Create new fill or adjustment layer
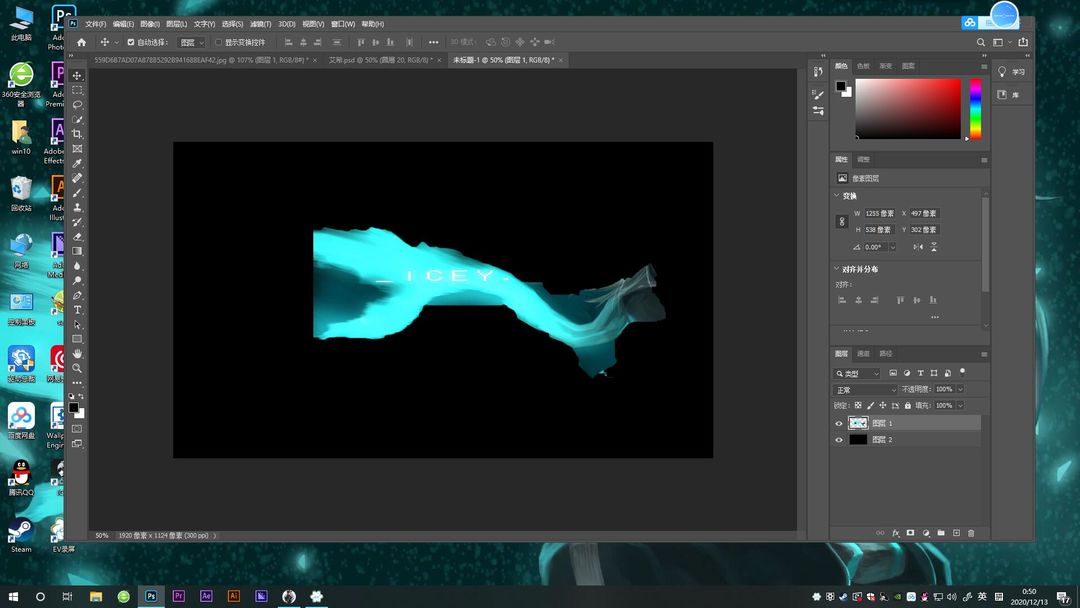Image resolution: width=1080 pixels, height=608 pixels. pyautogui.click(x=926, y=533)
